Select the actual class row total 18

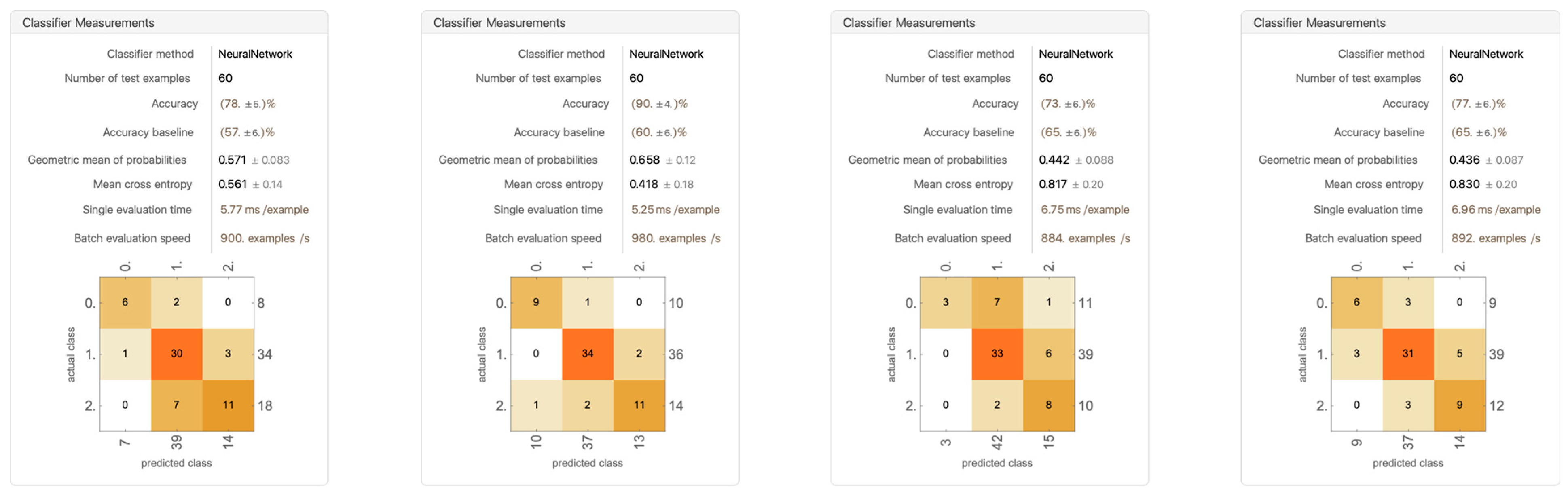point(265,406)
